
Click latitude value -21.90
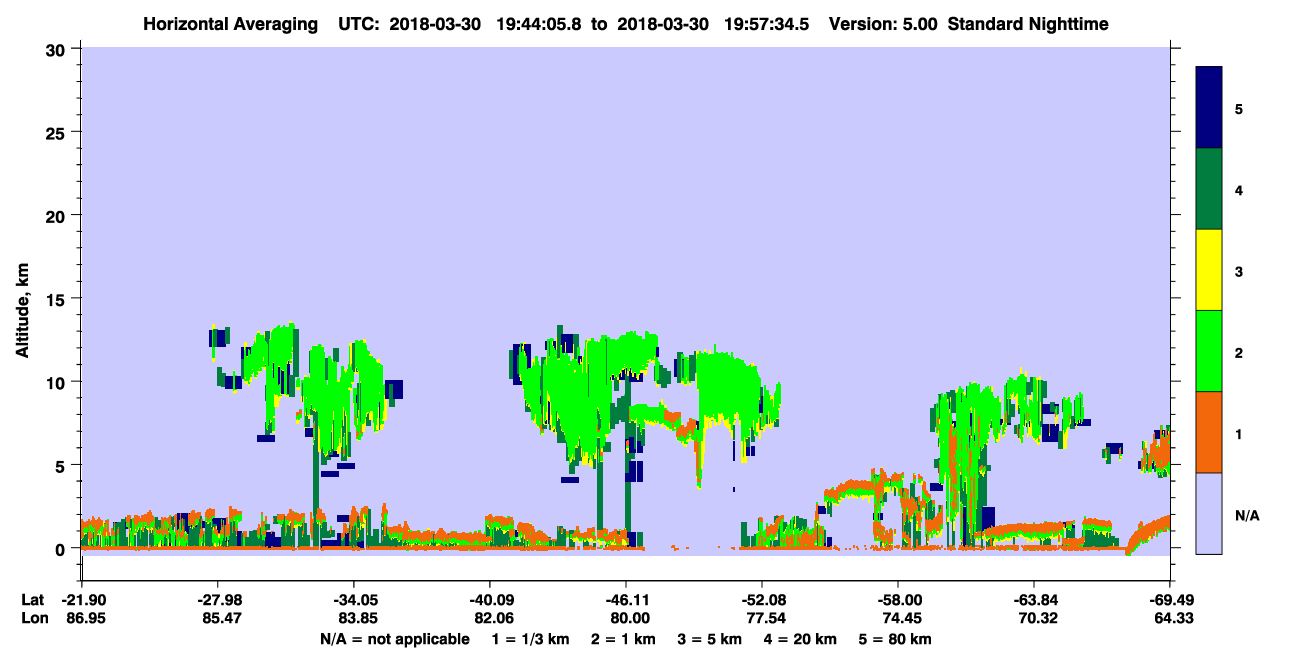[82, 600]
